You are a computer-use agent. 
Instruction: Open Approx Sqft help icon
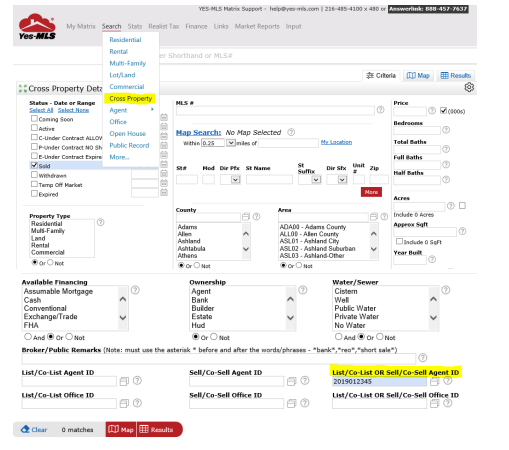[x=462, y=231]
